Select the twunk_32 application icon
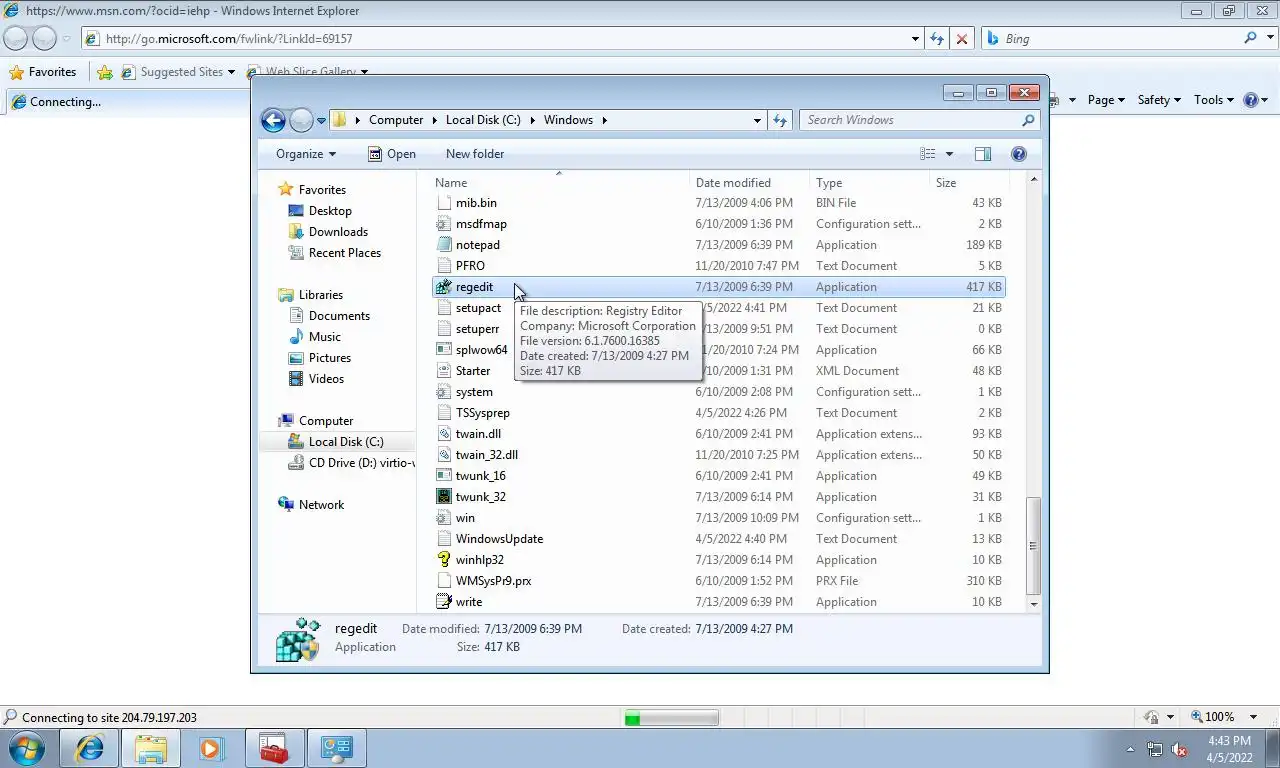This screenshot has width=1280, height=768. click(x=445, y=497)
